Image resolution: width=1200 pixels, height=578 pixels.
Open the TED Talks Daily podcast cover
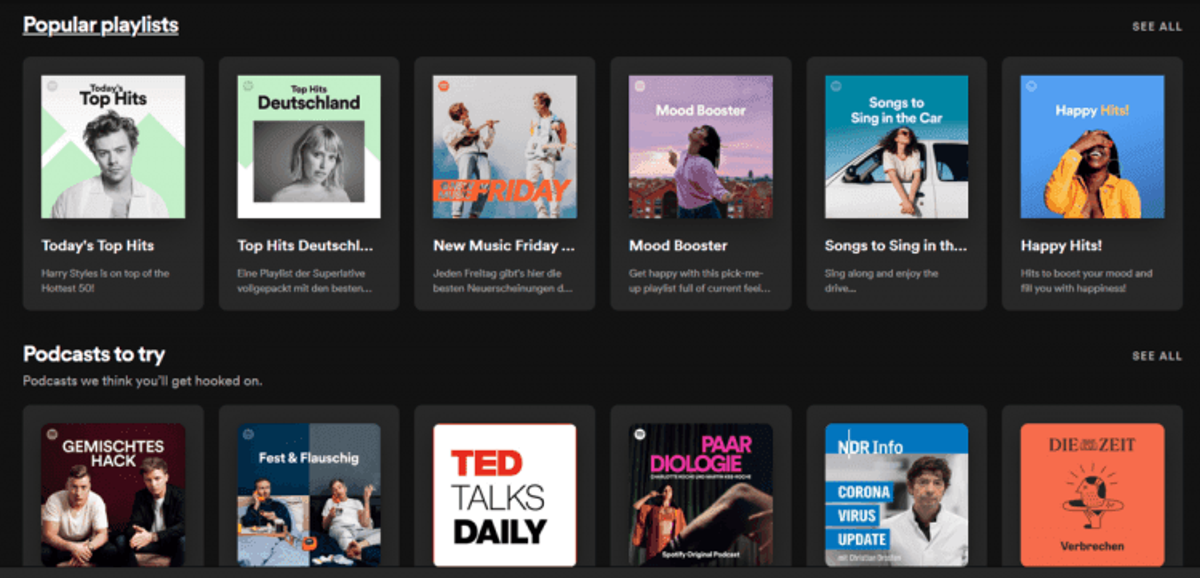[505, 495]
